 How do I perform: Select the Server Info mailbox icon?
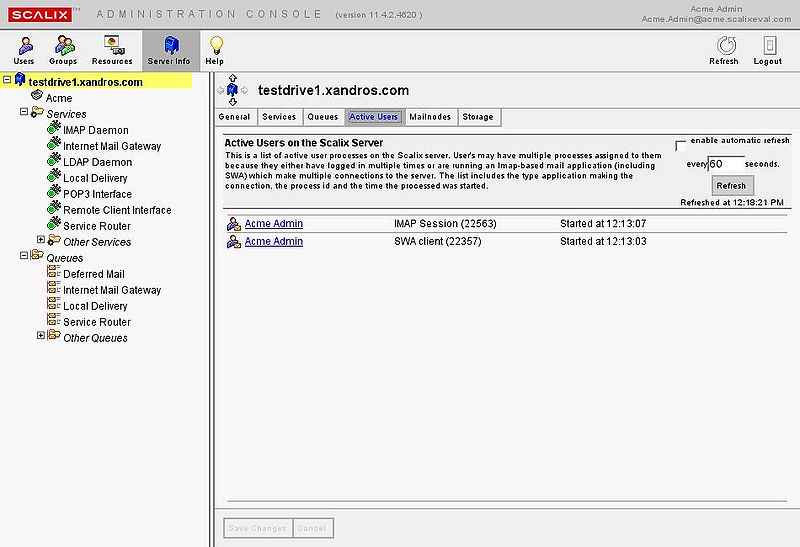169,46
